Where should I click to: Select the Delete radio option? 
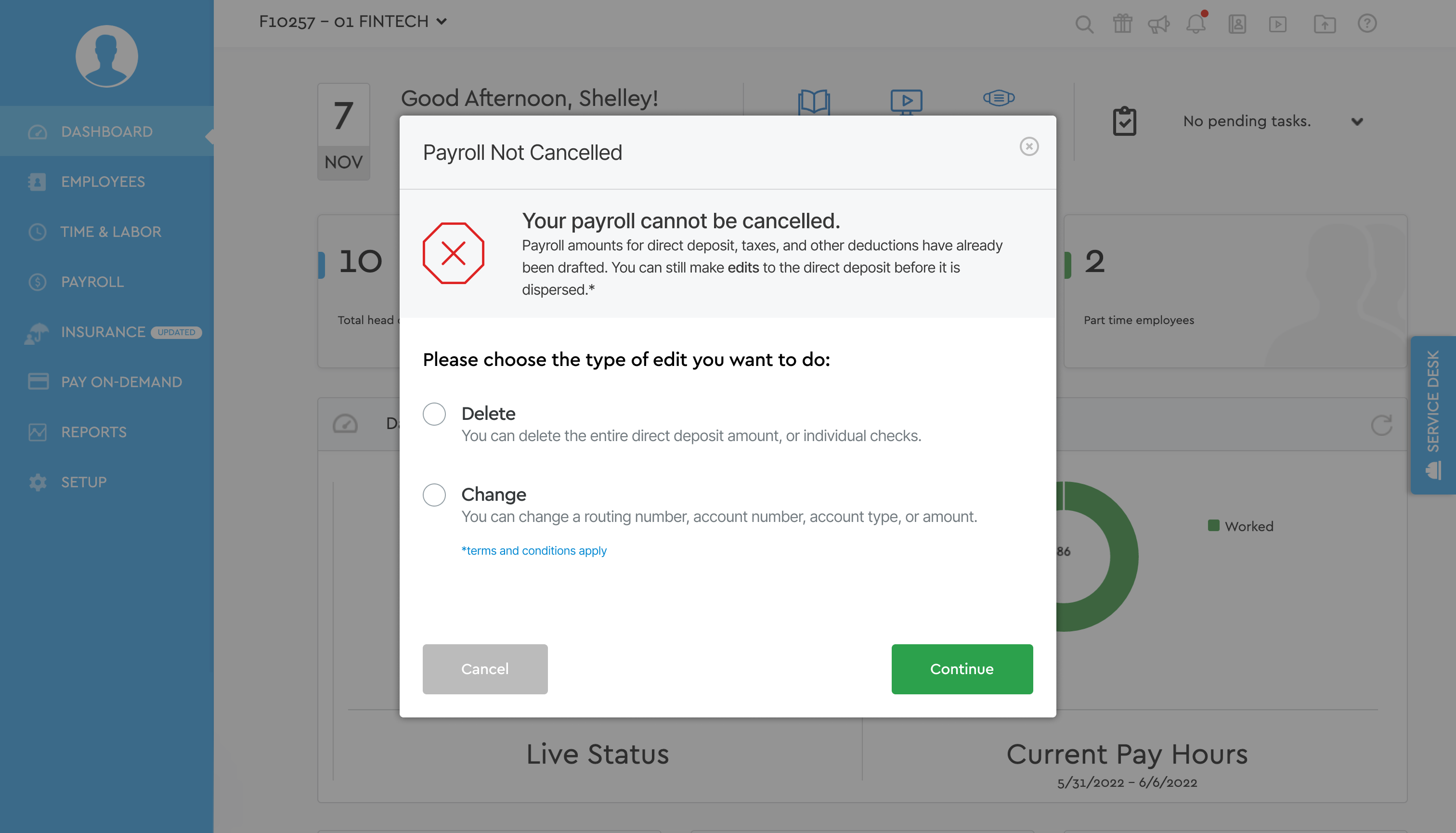pos(434,414)
